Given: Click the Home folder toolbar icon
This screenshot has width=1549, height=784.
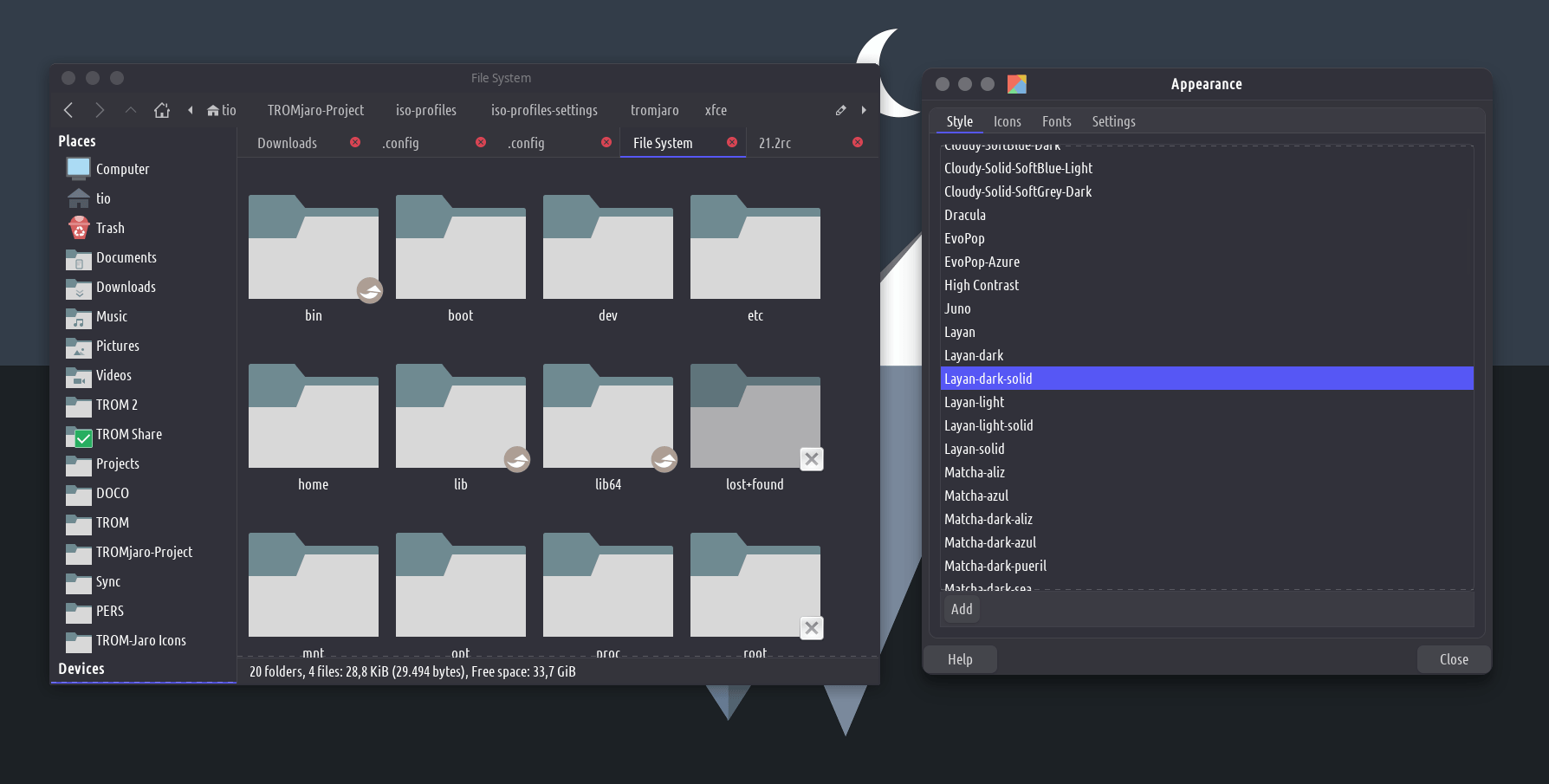Looking at the screenshot, I should (x=162, y=110).
